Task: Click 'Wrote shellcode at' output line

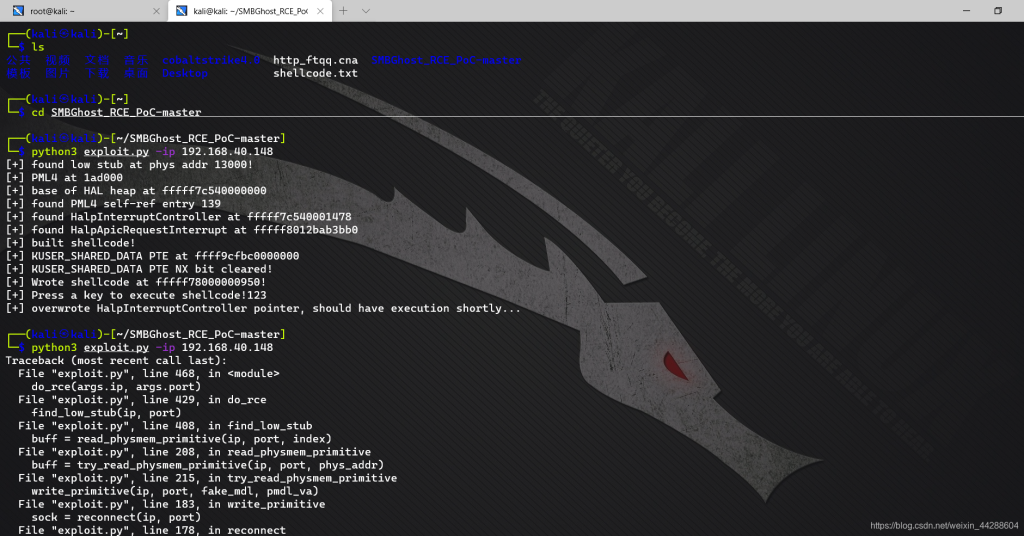Action: tap(136, 282)
